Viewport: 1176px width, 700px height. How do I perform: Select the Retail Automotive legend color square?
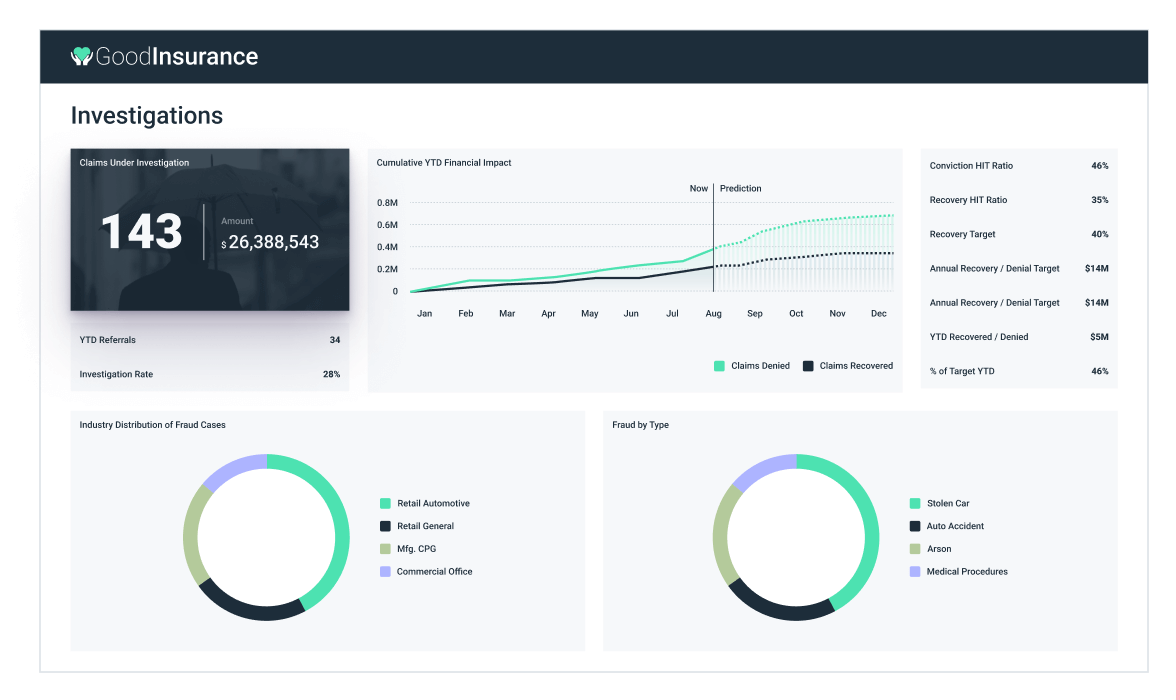coord(385,504)
